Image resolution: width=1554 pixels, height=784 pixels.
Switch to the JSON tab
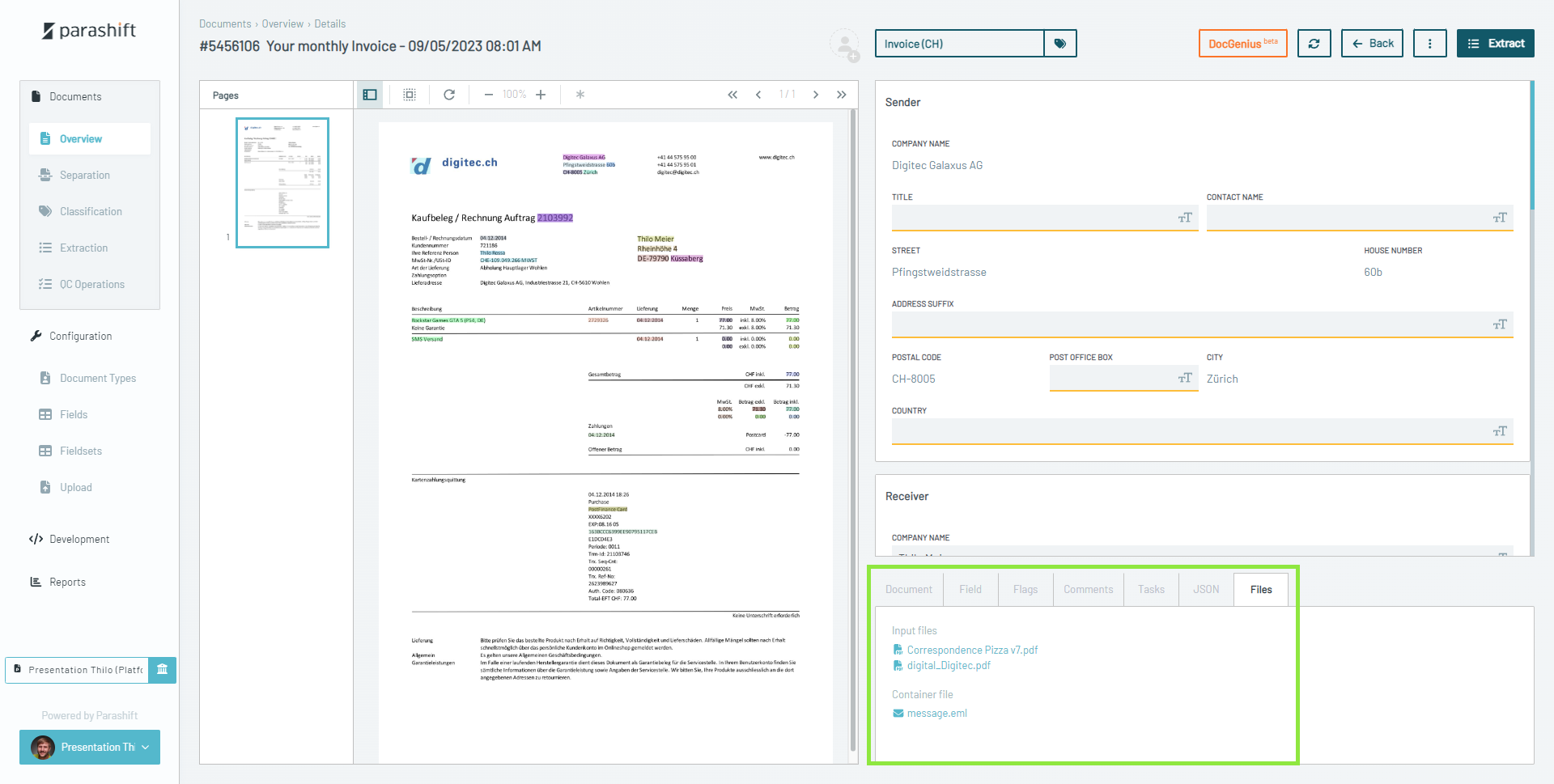[1206, 589]
